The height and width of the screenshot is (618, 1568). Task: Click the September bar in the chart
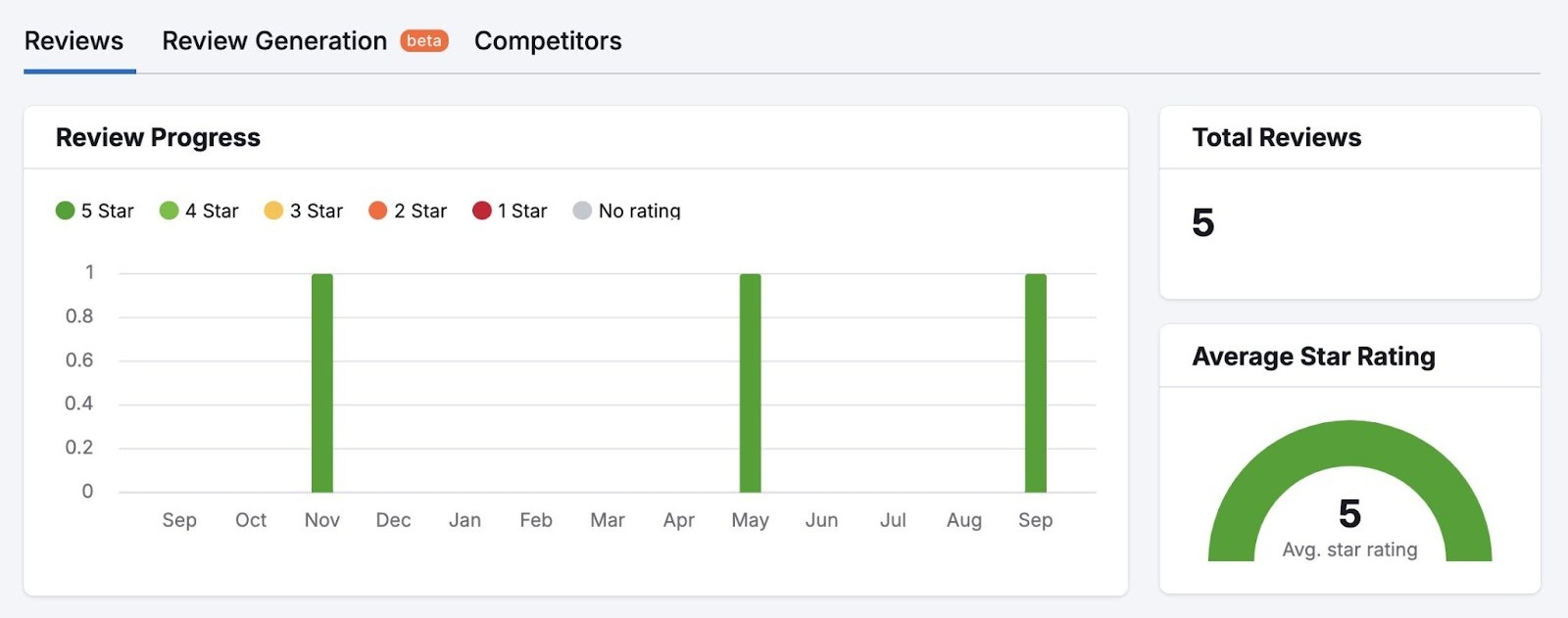tap(1036, 382)
